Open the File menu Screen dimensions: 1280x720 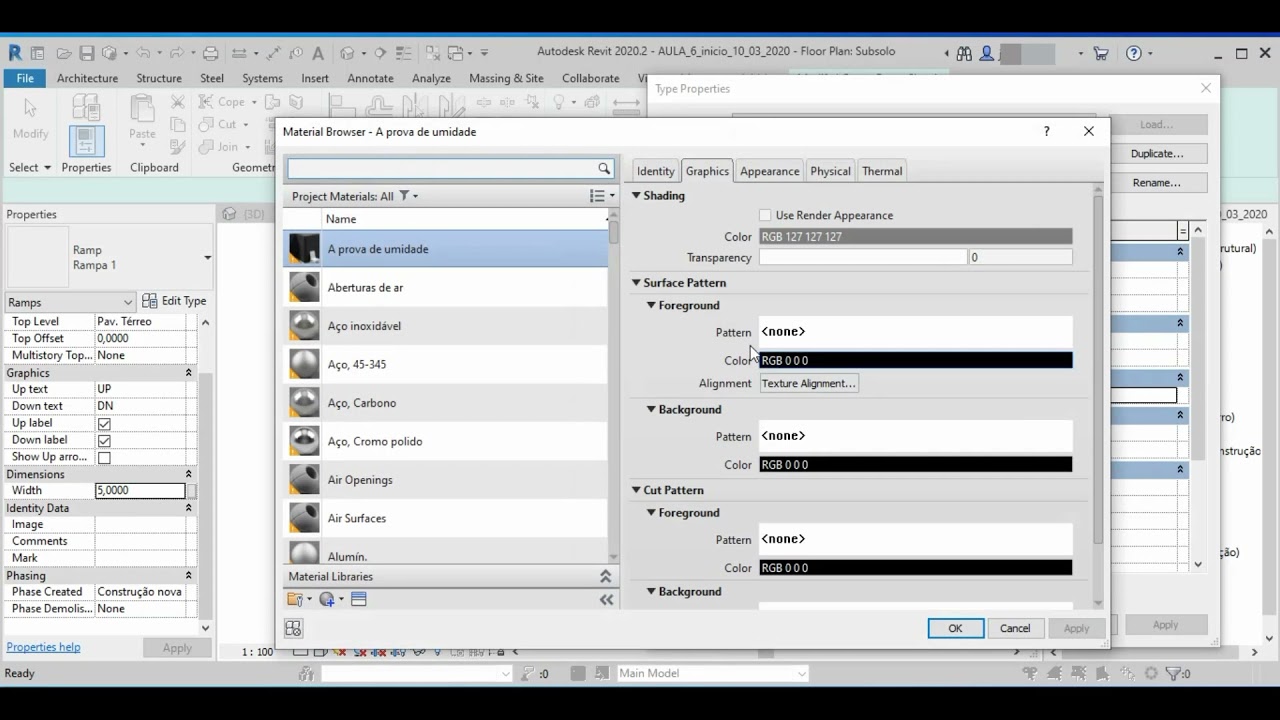[25, 78]
